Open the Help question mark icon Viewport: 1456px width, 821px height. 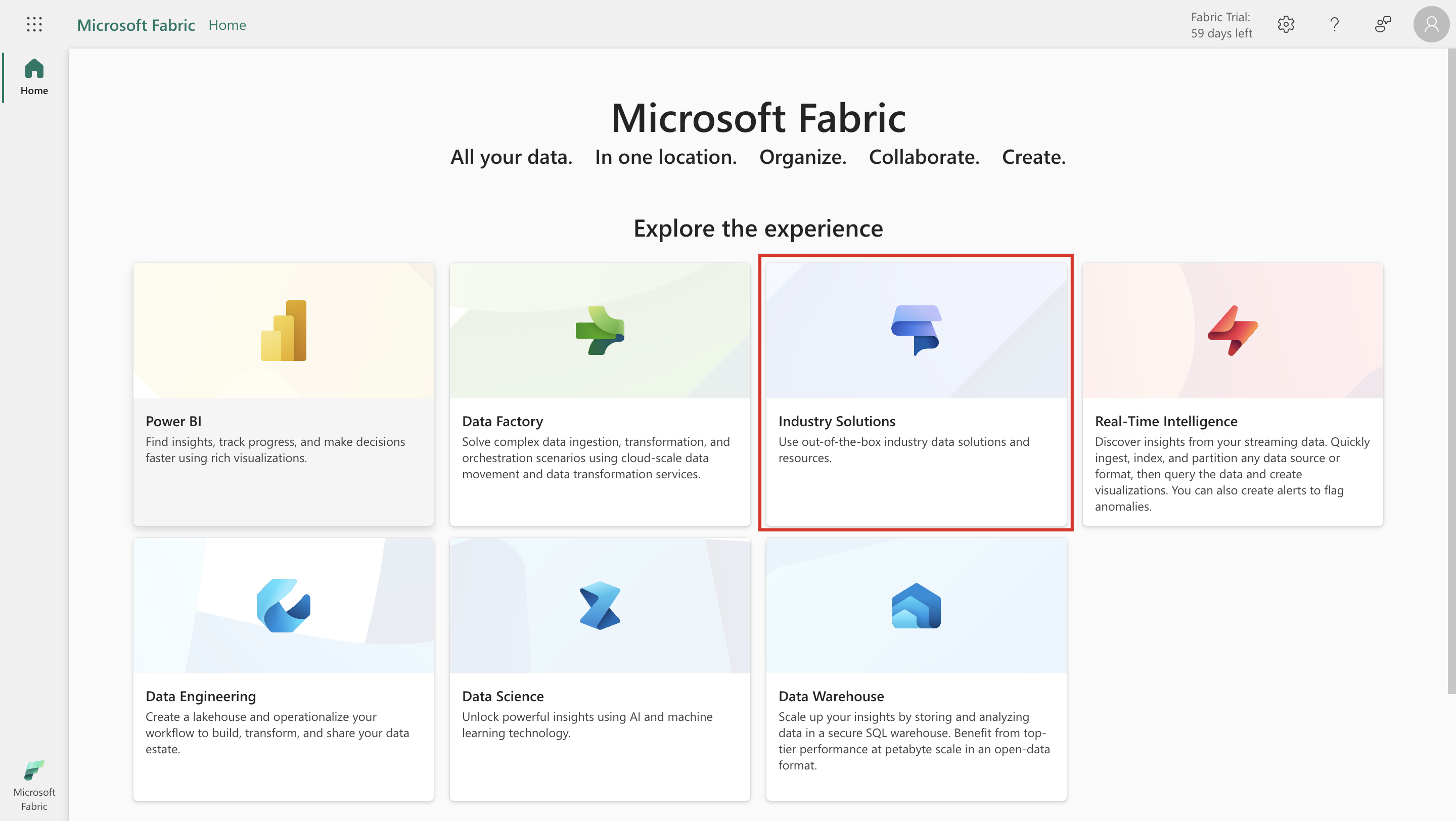point(1334,24)
